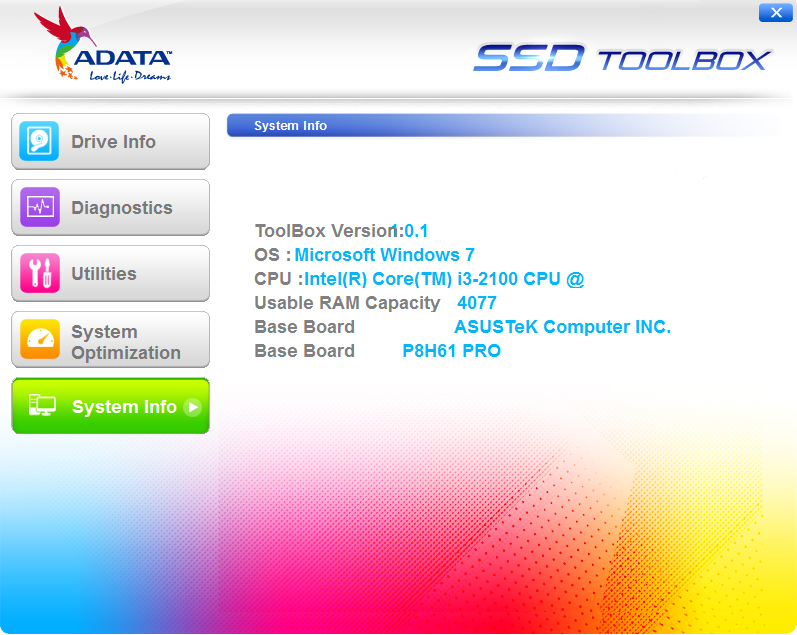This screenshot has width=797, height=635.
Task: Click the play arrow on System Info
Action: pyautogui.click(x=193, y=407)
